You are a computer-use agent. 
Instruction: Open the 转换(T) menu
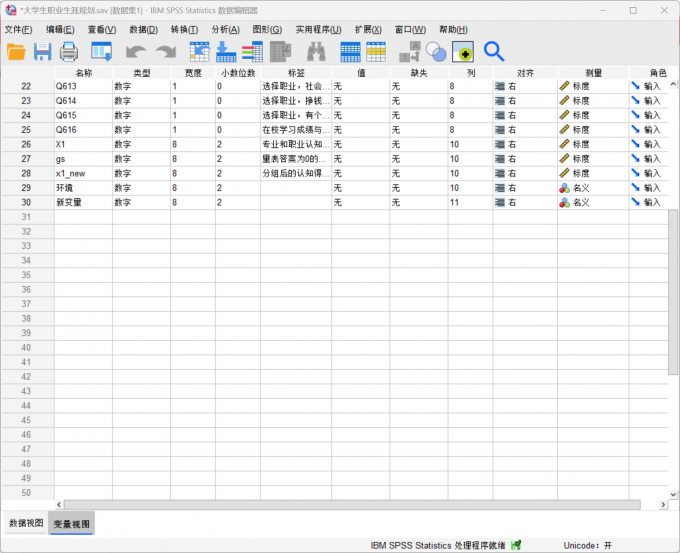click(184, 29)
